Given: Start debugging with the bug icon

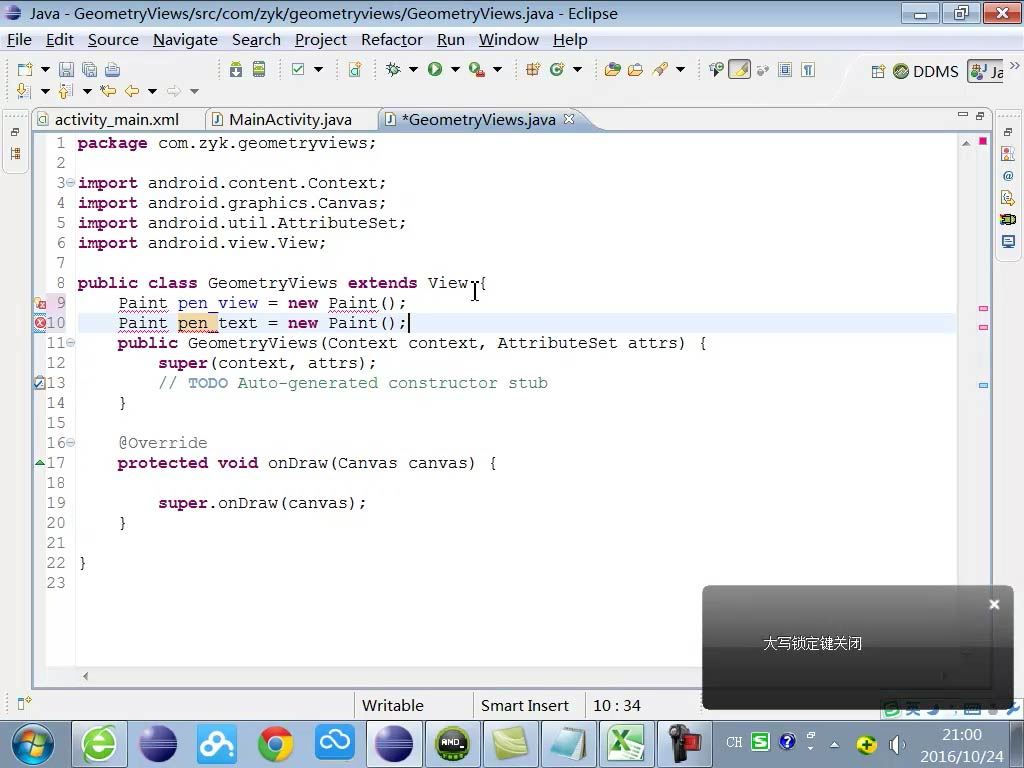Looking at the screenshot, I should coord(393,69).
